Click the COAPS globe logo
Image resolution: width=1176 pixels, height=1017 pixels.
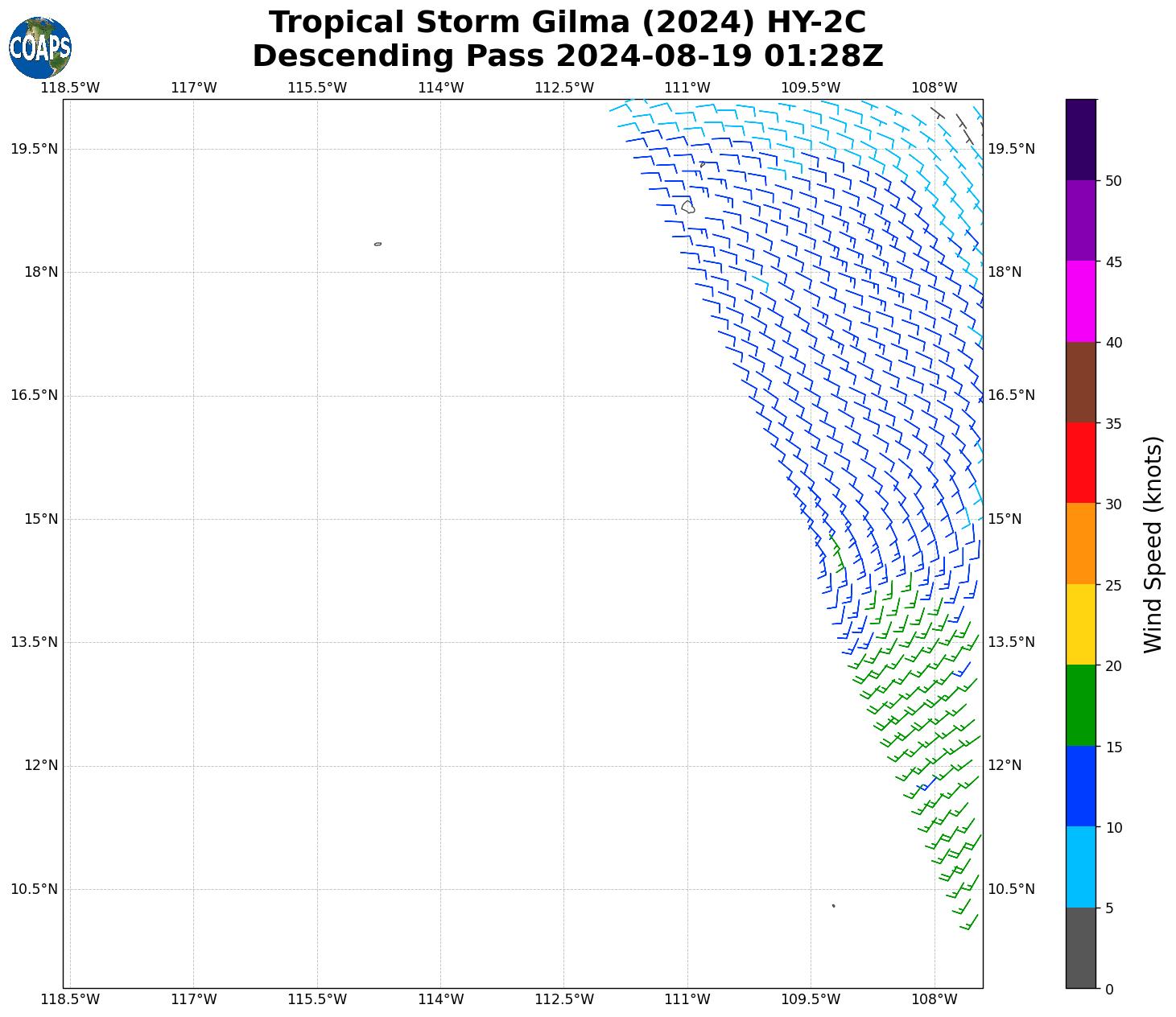[40, 47]
